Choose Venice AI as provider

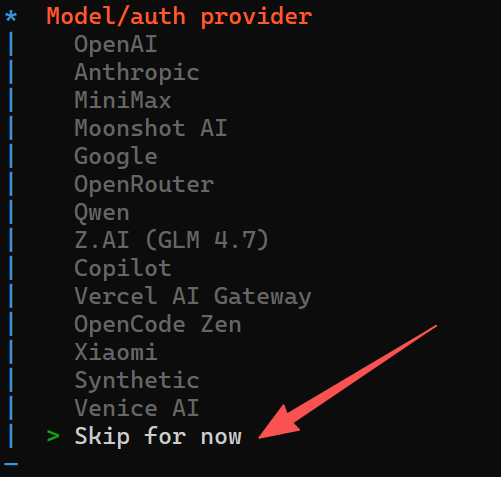tap(137, 408)
